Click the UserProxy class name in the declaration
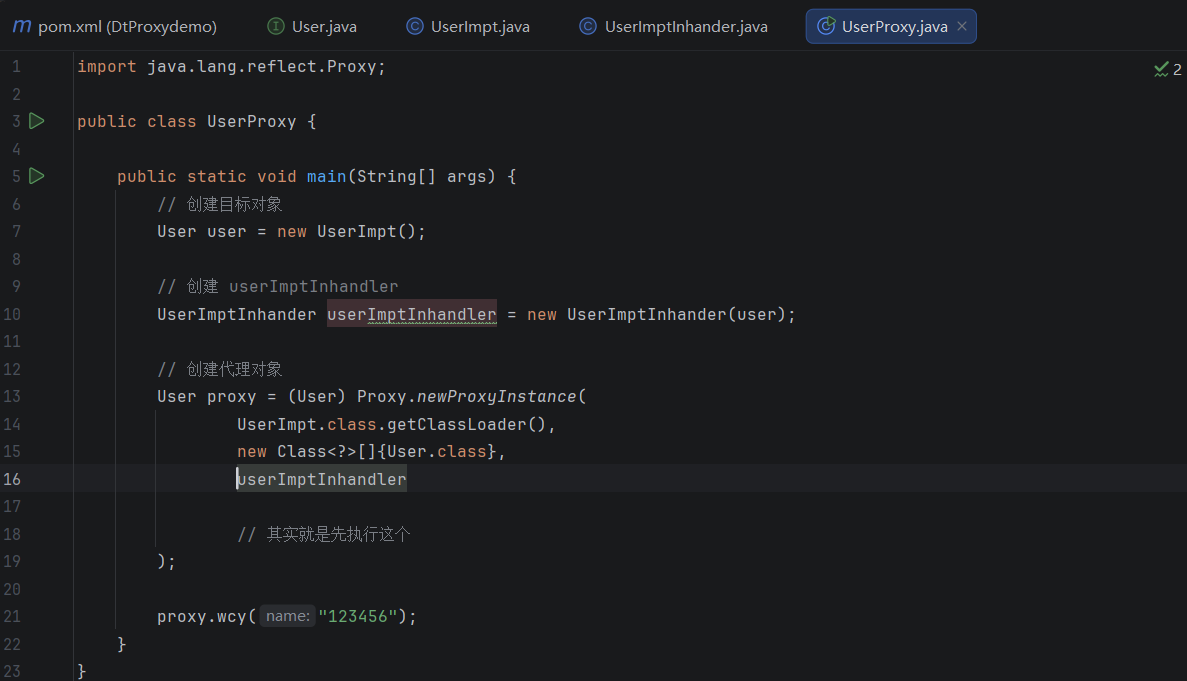 251,122
